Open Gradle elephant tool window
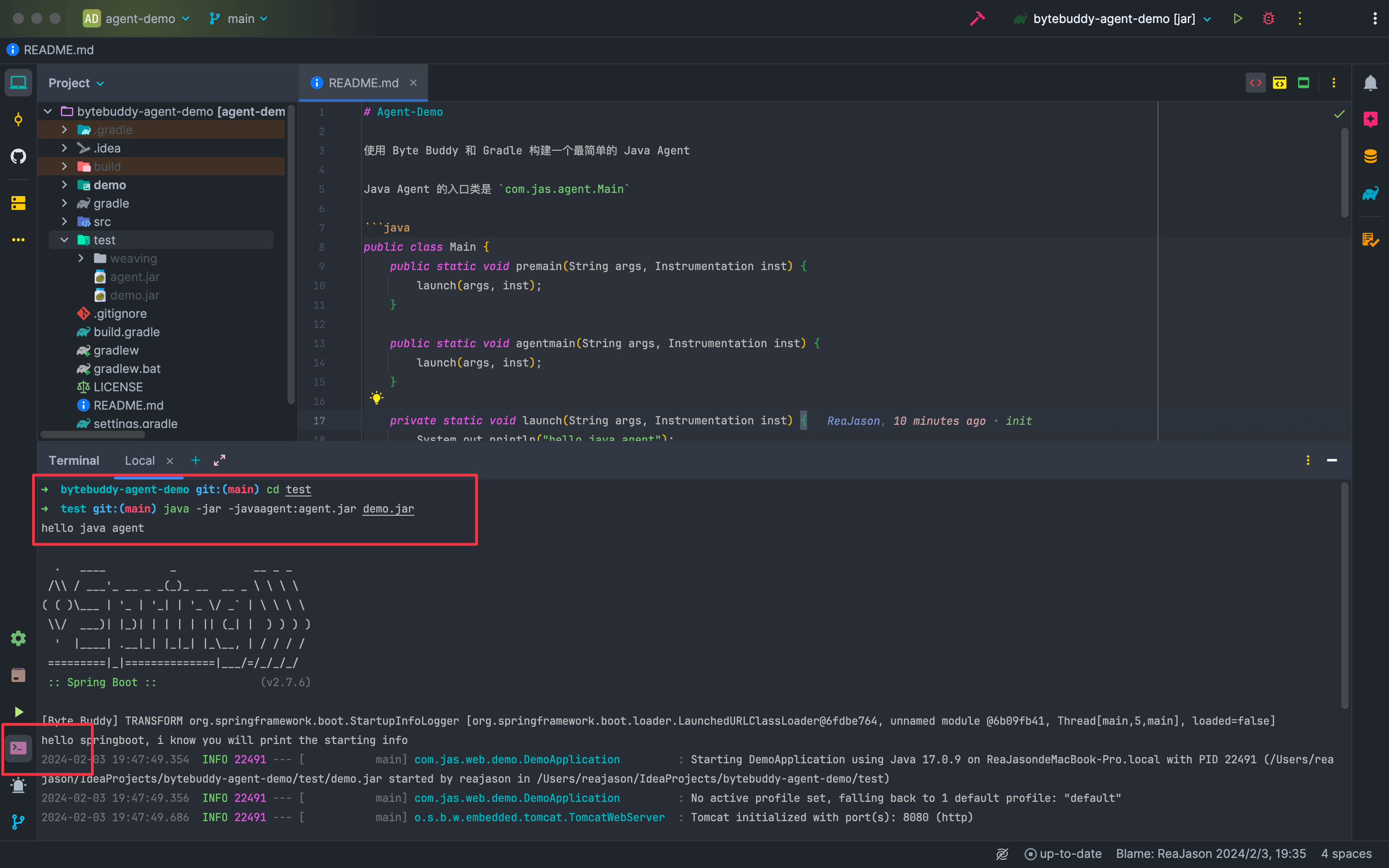The width and height of the screenshot is (1389, 868). (1370, 193)
